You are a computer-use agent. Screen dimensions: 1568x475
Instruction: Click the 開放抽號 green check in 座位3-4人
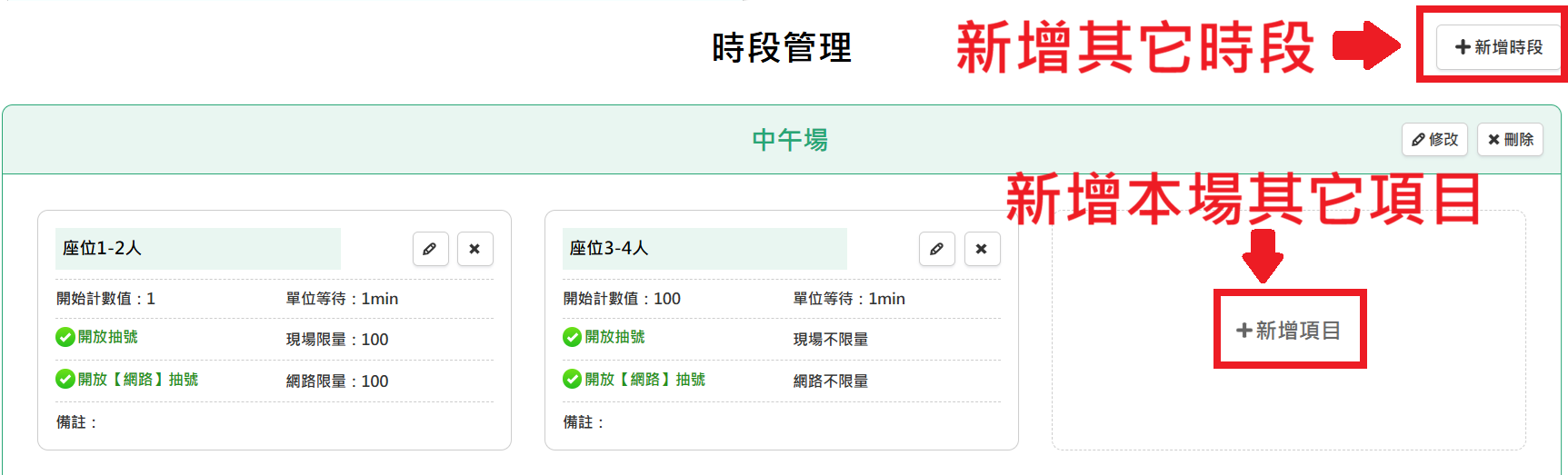[x=573, y=337]
